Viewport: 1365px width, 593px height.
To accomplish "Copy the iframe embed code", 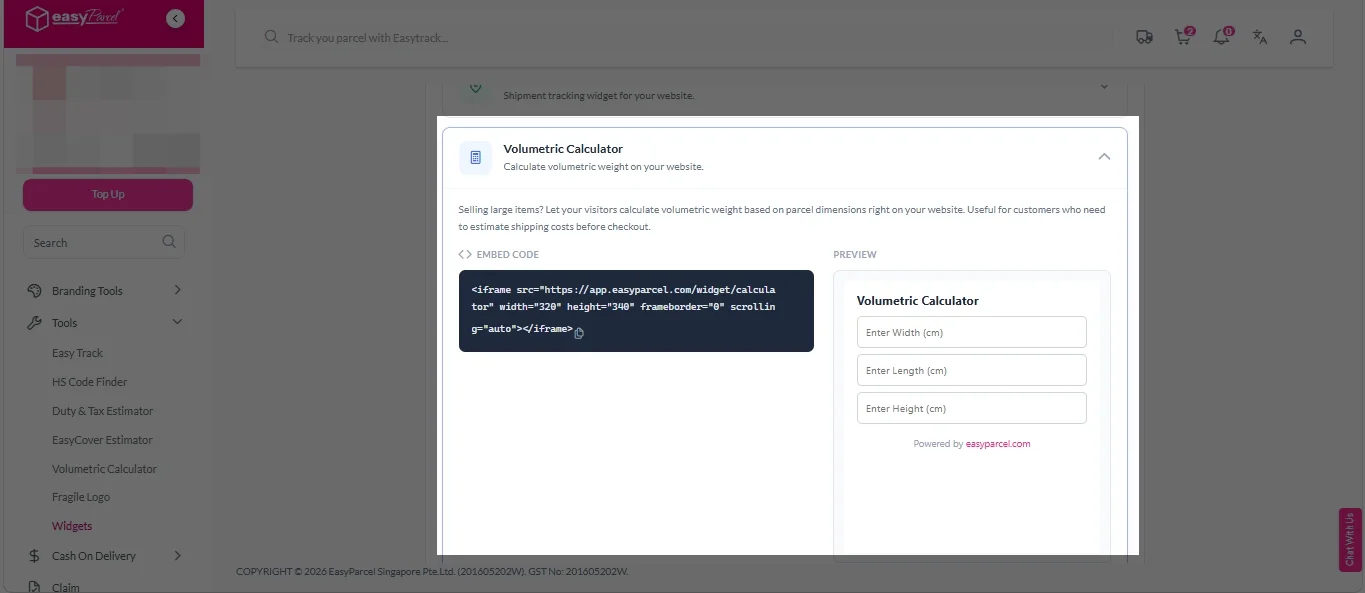I will pos(579,334).
